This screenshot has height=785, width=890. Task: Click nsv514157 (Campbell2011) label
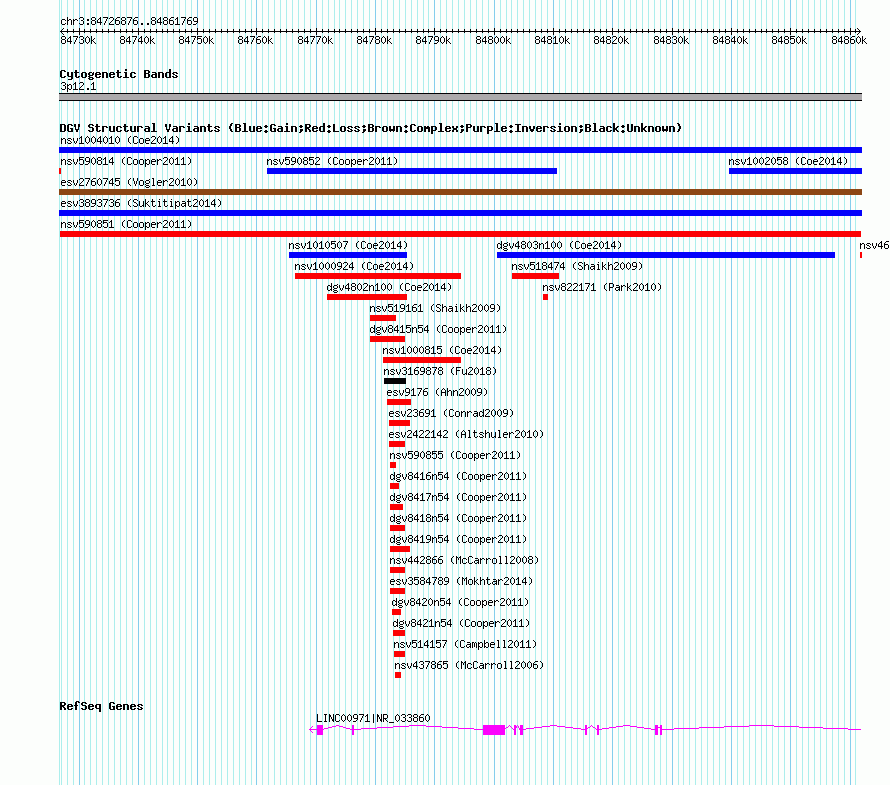click(x=465, y=644)
